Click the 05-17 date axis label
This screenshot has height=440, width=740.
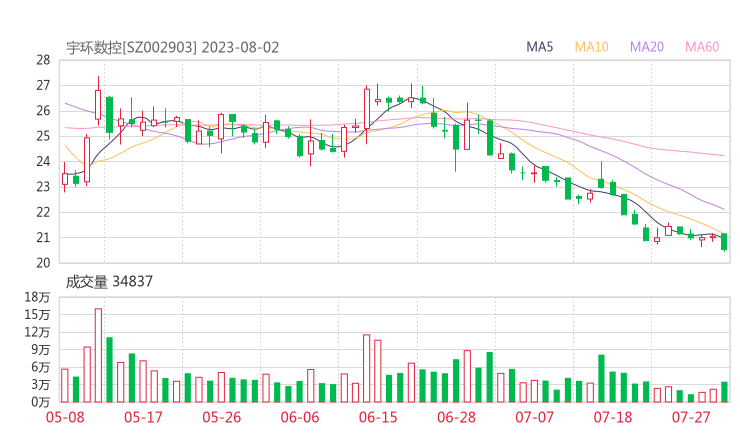click(x=143, y=417)
